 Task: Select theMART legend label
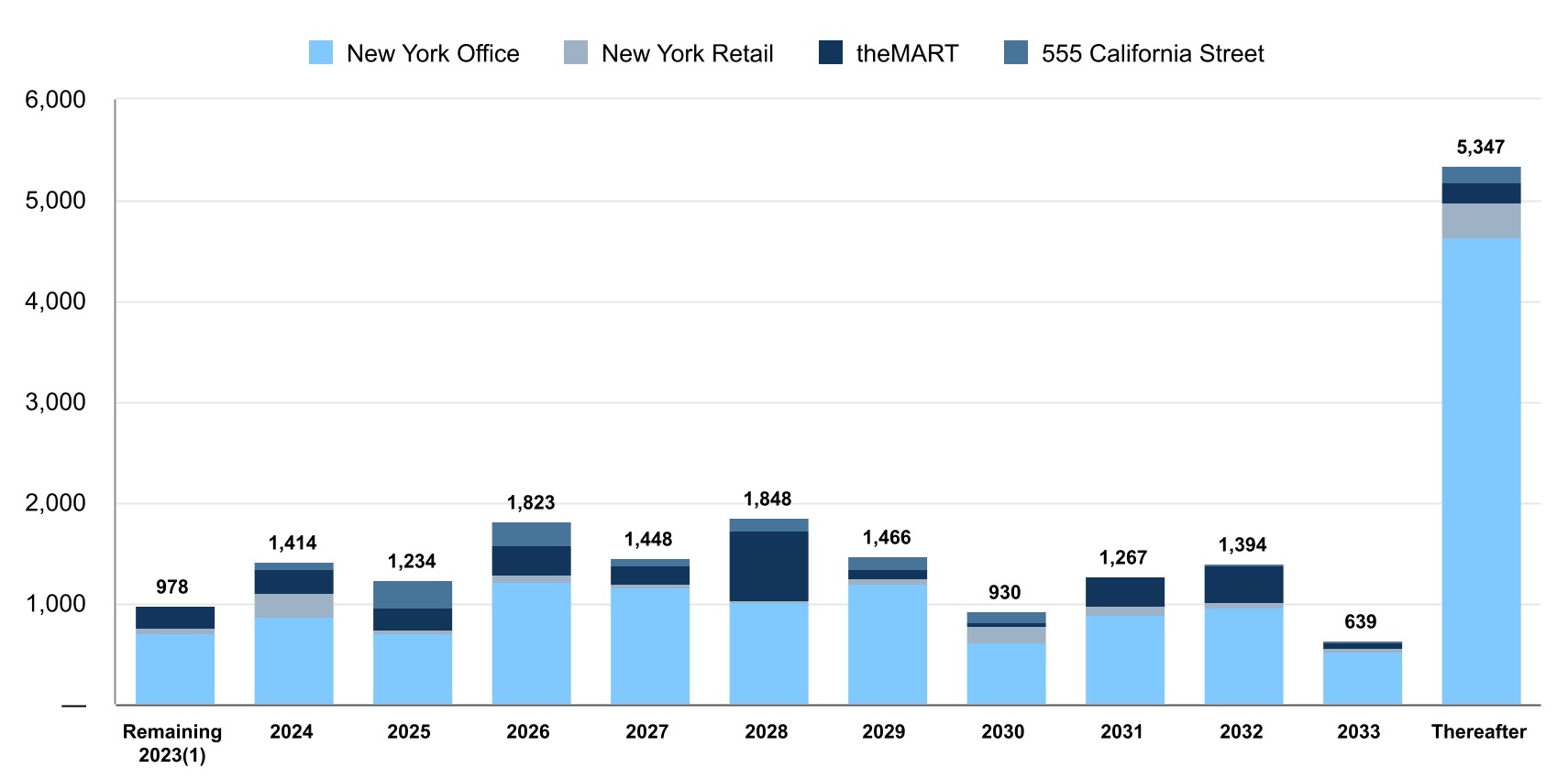pyautogui.click(x=907, y=53)
